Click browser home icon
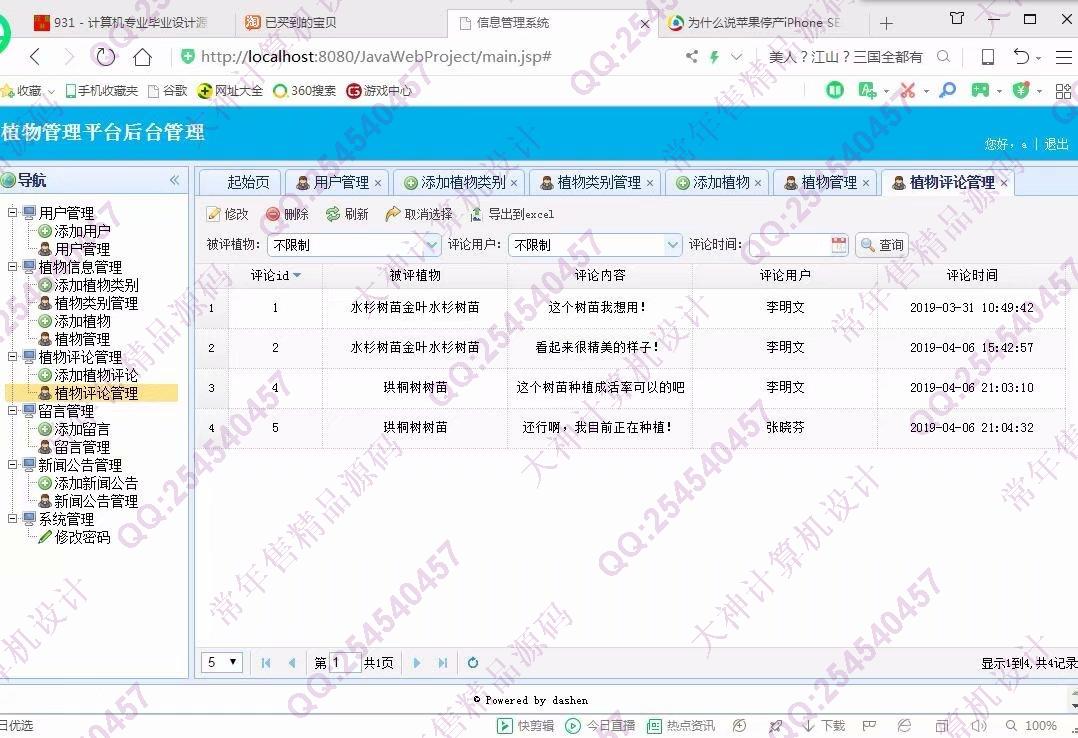The height and width of the screenshot is (738, 1078). [x=142, y=56]
